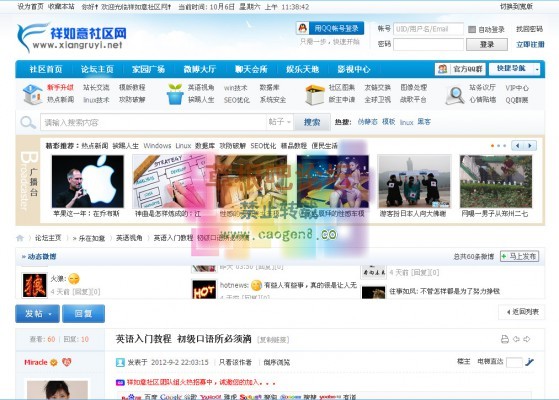The image size is (559, 400).
Task: Open the 影视中心 nav tab
Action: (354, 69)
